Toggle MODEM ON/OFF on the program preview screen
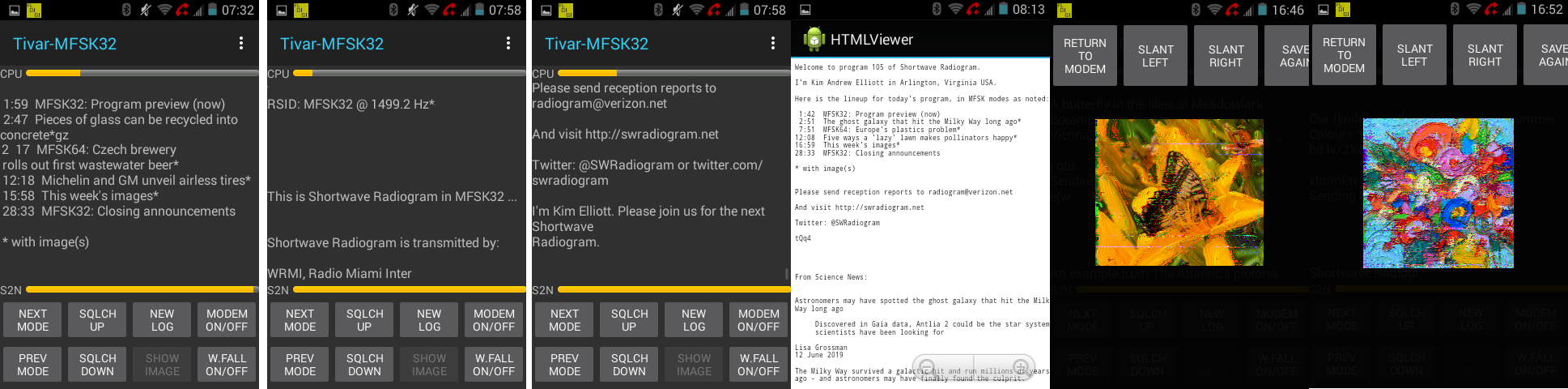The image size is (1568, 389). point(227,320)
